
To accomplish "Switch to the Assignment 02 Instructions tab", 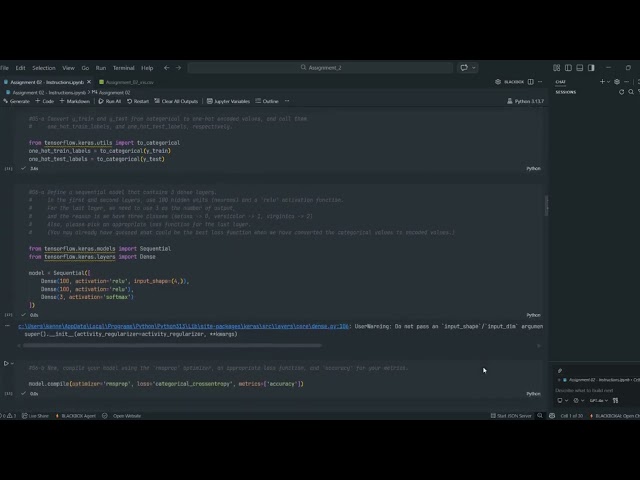I will (48, 82).
